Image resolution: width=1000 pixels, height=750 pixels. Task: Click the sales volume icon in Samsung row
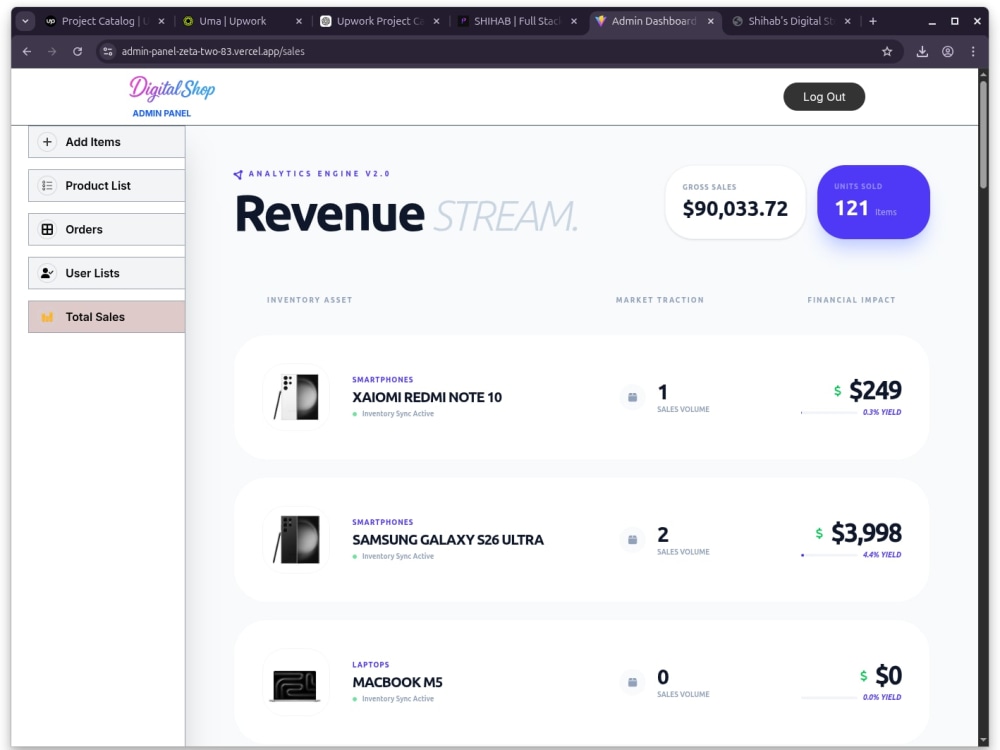633,540
